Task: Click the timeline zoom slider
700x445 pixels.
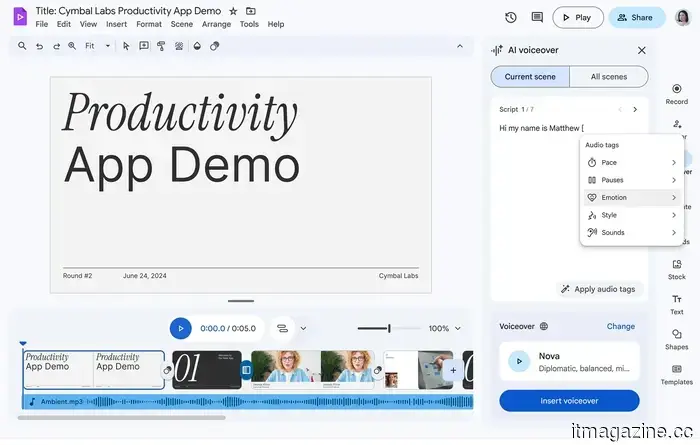Action: [x=389, y=329]
